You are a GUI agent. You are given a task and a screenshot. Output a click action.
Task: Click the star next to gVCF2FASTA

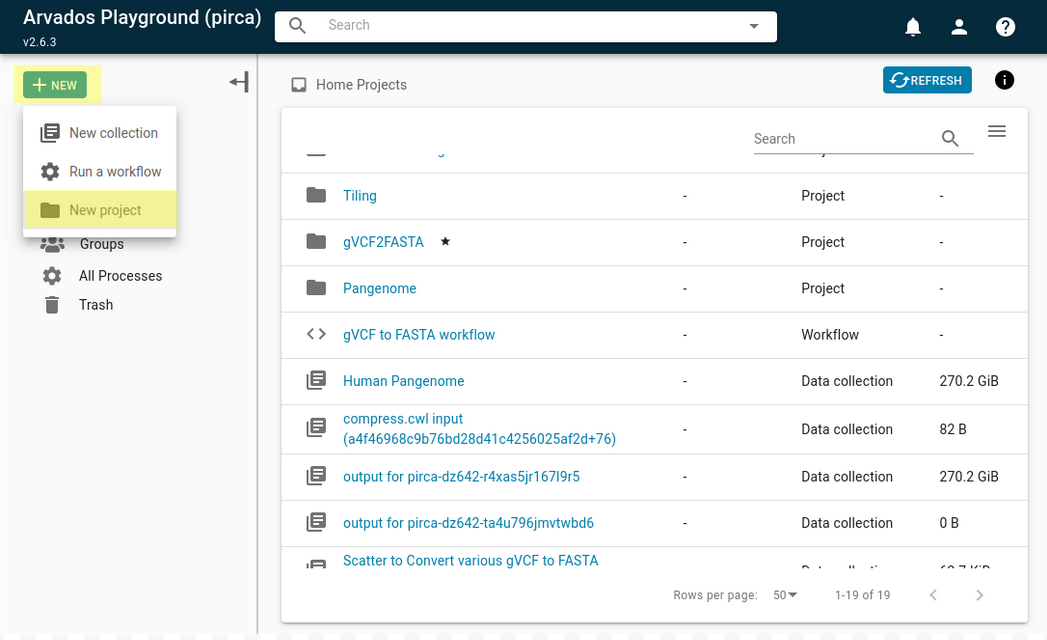click(x=445, y=242)
